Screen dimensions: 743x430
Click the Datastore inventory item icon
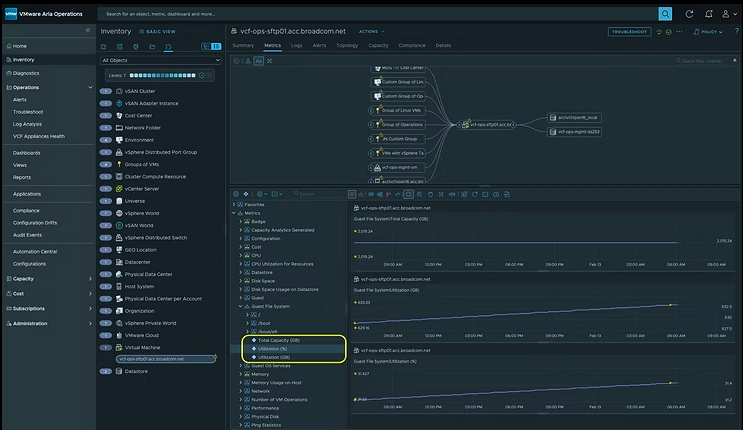click(119, 371)
